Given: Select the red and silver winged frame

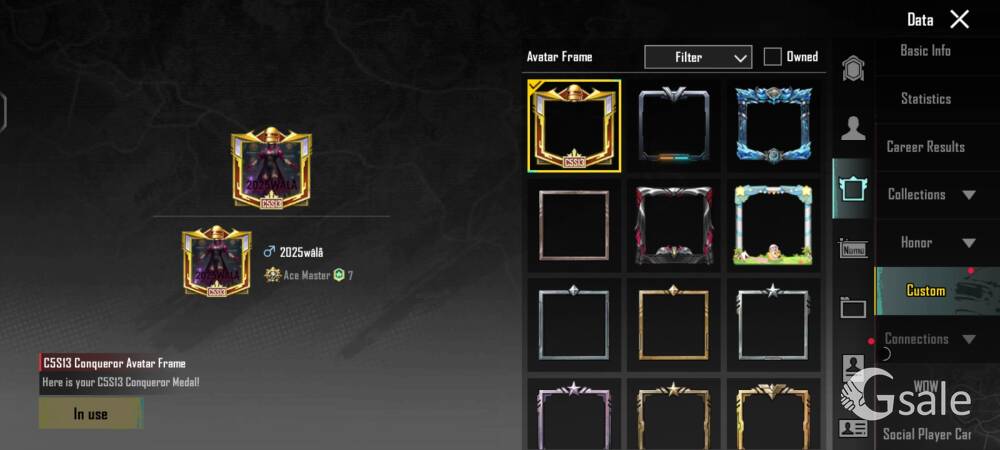Looking at the screenshot, I should coord(673,226).
